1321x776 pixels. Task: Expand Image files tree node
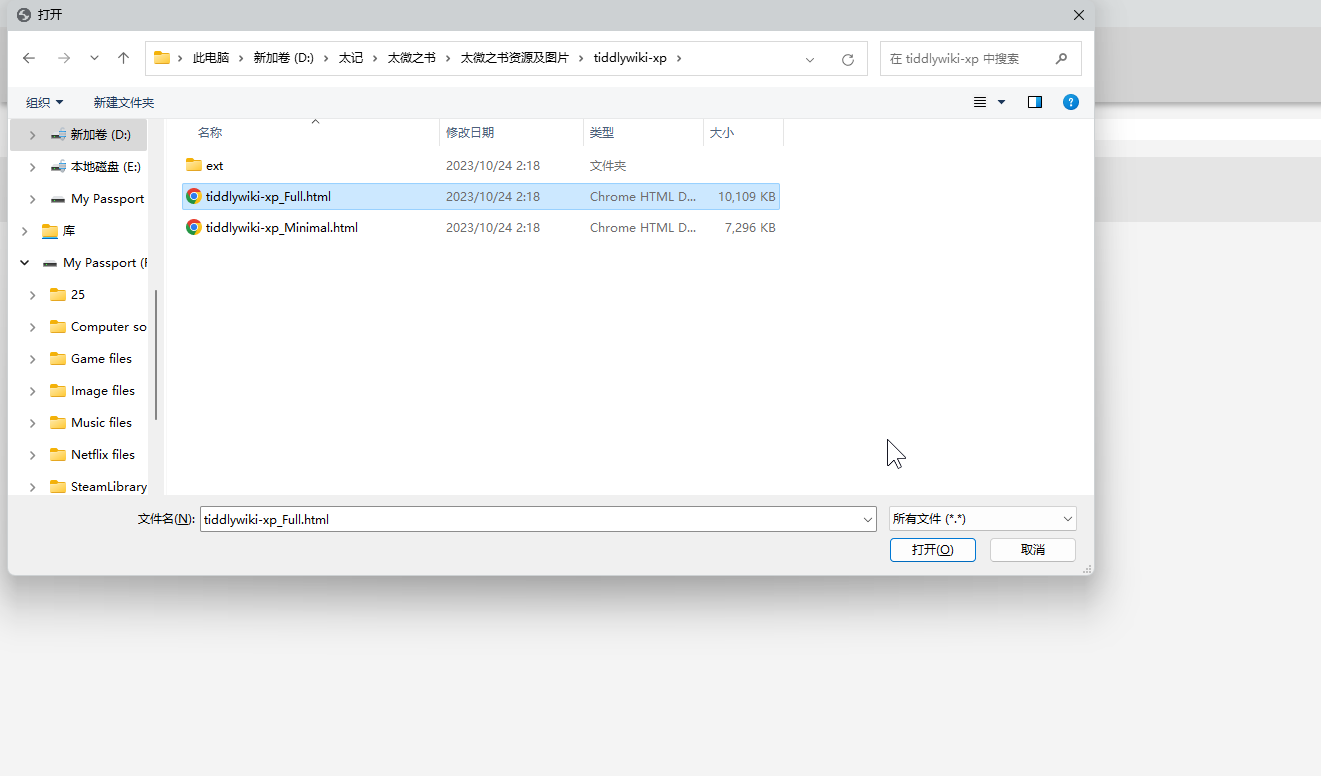(33, 391)
